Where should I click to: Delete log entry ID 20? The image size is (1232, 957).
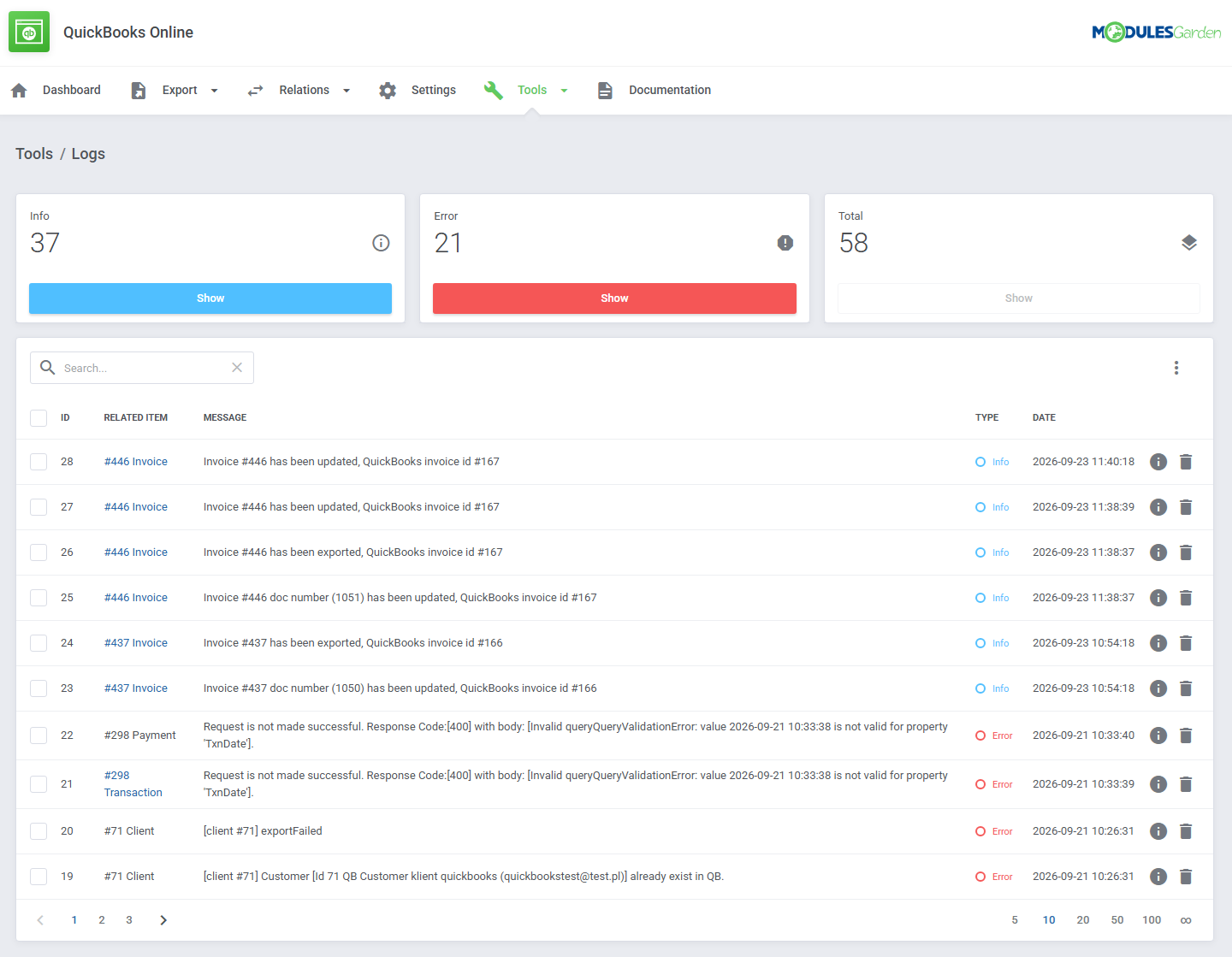tap(1186, 831)
